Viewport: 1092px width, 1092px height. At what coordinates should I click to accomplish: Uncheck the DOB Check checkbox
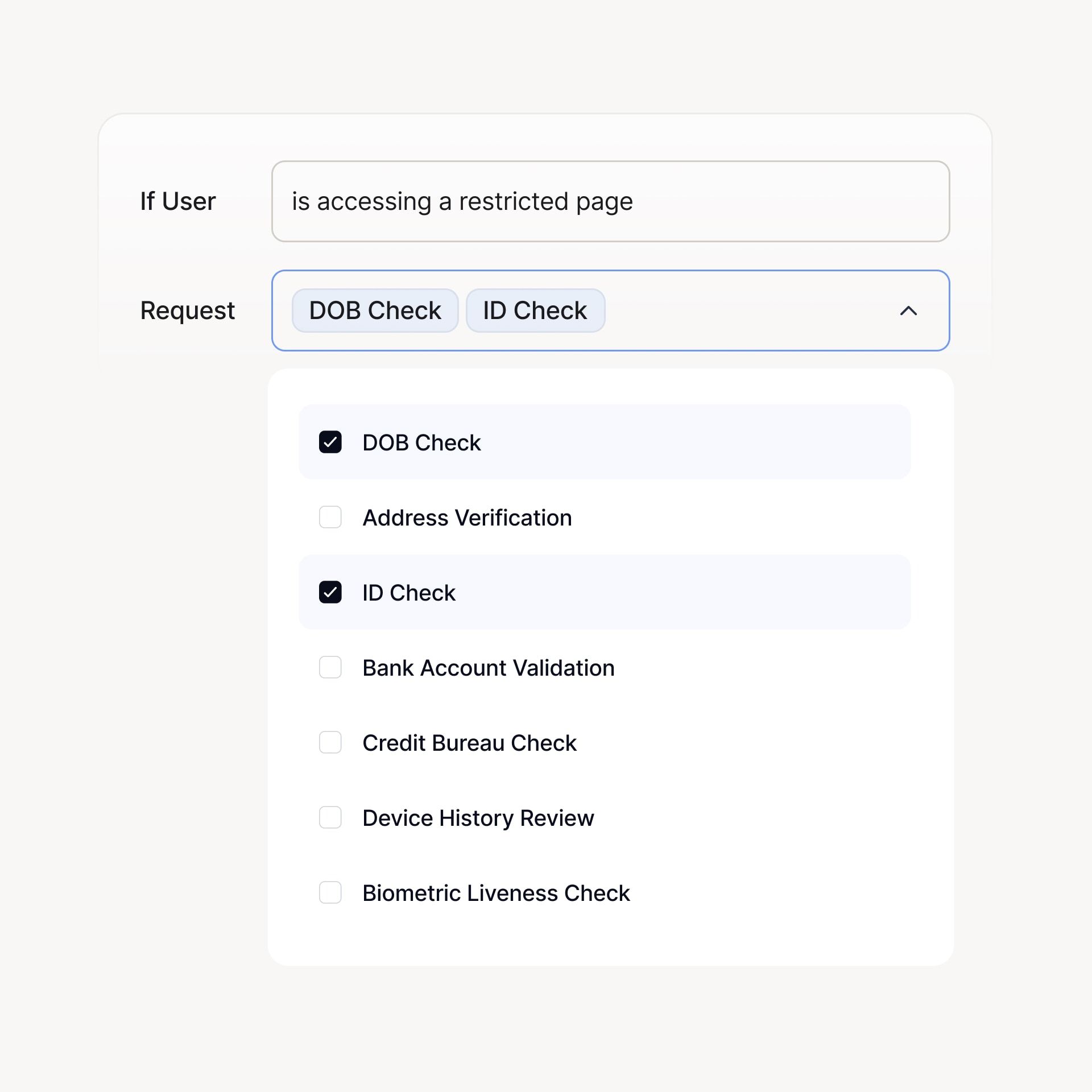pyautogui.click(x=330, y=442)
